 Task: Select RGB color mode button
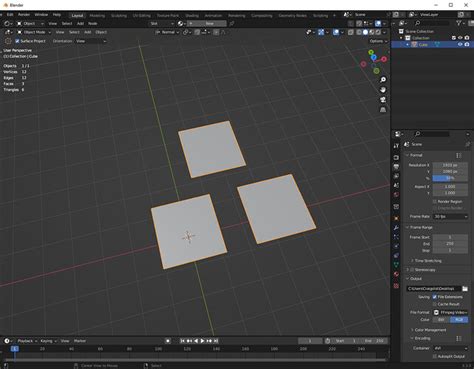[459, 320]
